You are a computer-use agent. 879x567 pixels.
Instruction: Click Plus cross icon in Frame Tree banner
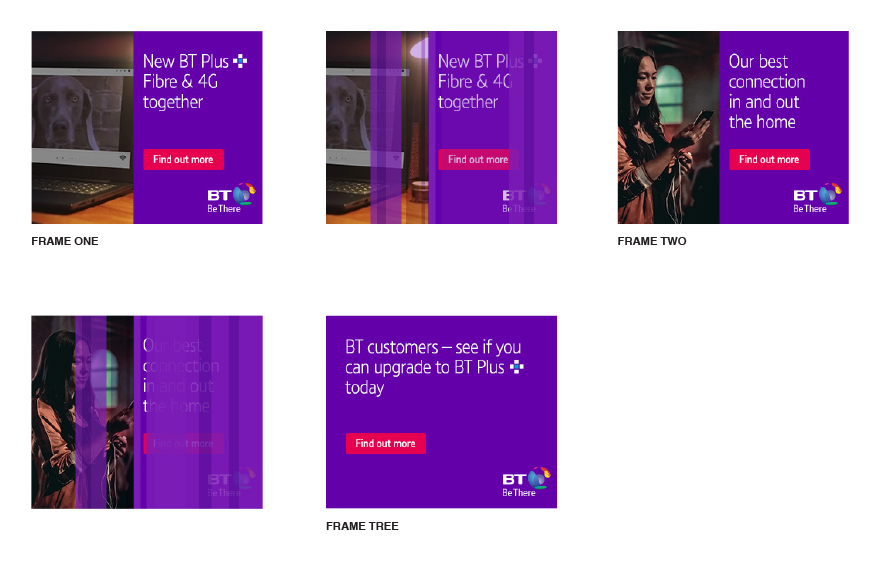[517, 367]
